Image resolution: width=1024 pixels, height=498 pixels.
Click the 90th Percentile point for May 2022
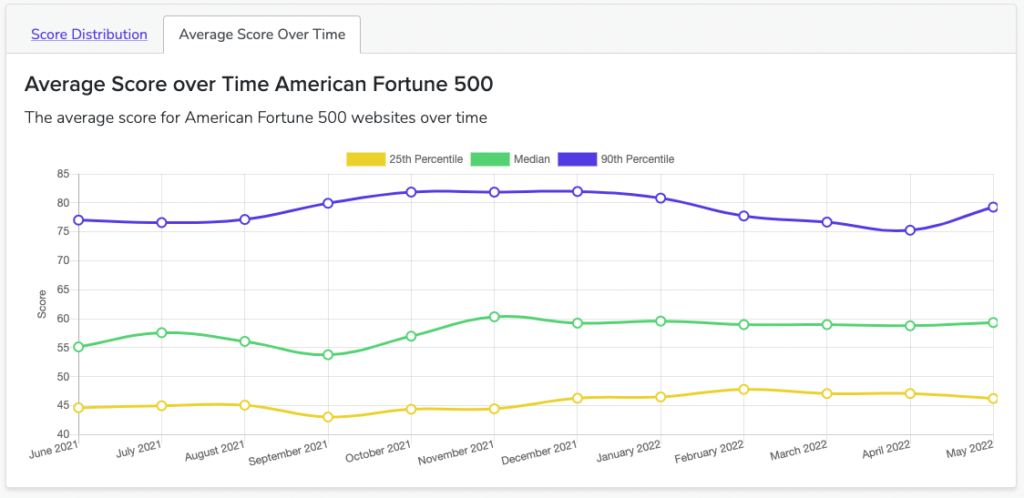[x=993, y=207]
